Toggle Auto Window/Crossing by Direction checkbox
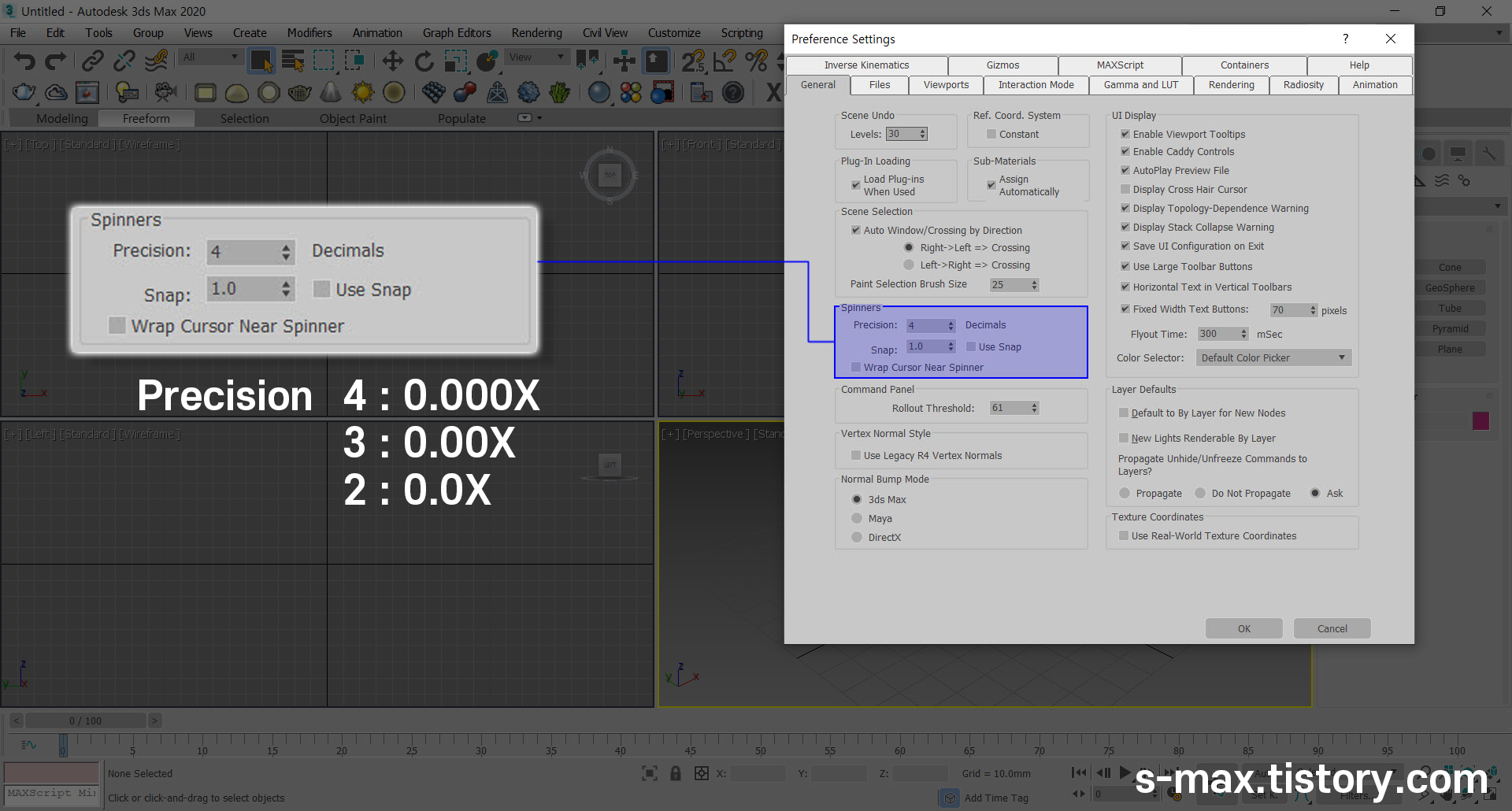The width and height of the screenshot is (1512, 811). tap(856, 230)
